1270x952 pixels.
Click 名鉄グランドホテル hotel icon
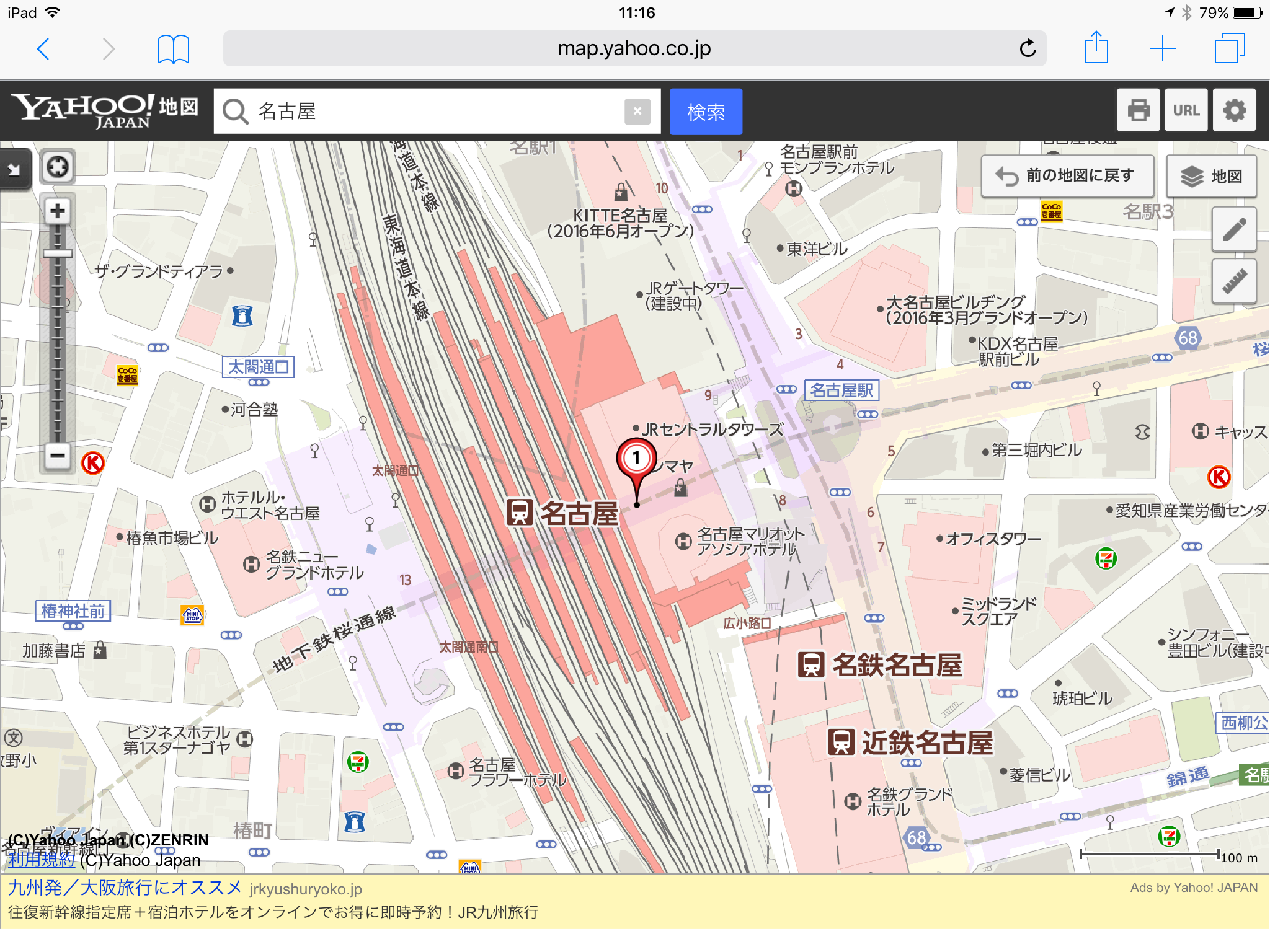coord(853,801)
